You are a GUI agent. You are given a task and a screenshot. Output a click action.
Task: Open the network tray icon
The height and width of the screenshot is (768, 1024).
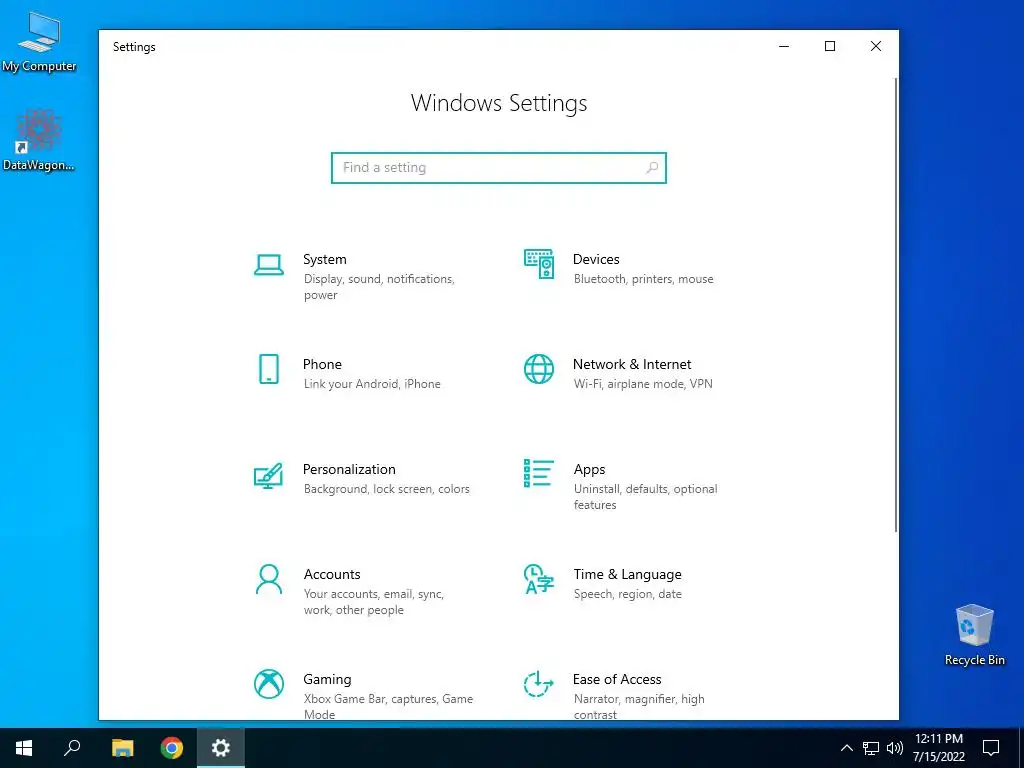871,748
